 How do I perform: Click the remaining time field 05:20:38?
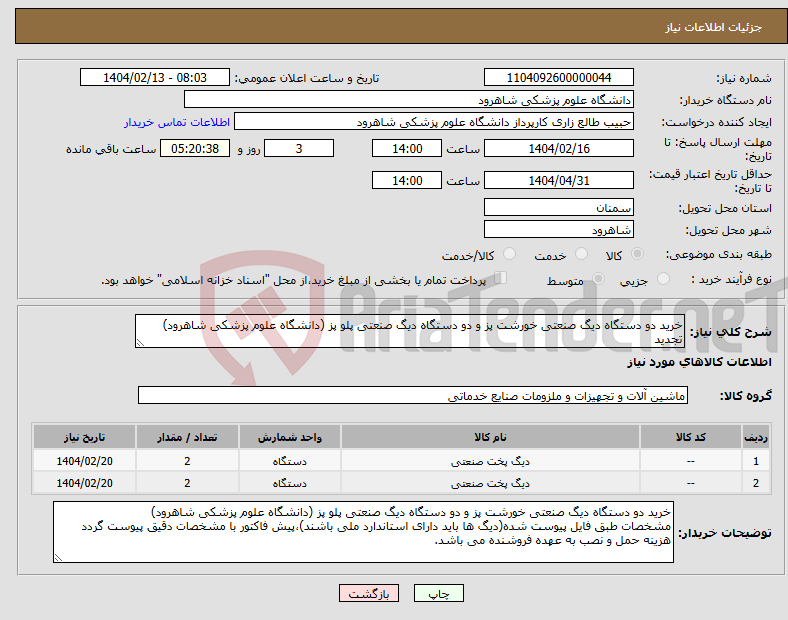point(195,148)
